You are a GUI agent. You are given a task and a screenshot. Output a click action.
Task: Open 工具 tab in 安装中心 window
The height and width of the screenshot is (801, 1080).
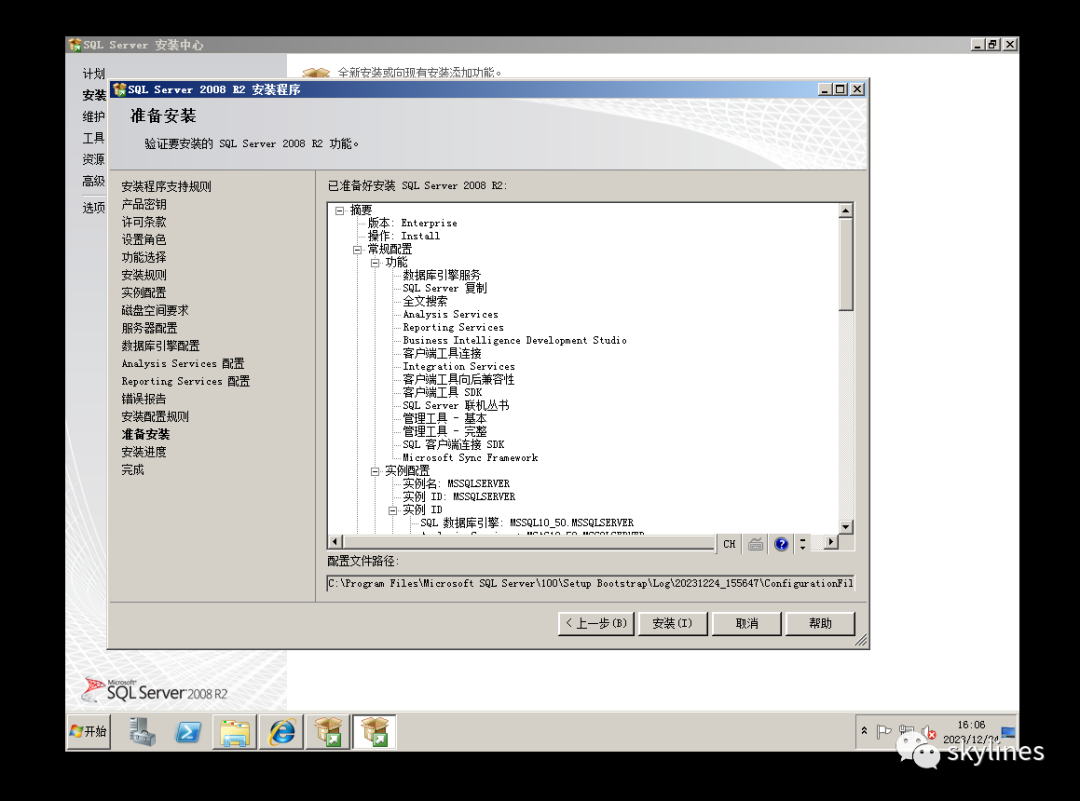tap(94, 138)
